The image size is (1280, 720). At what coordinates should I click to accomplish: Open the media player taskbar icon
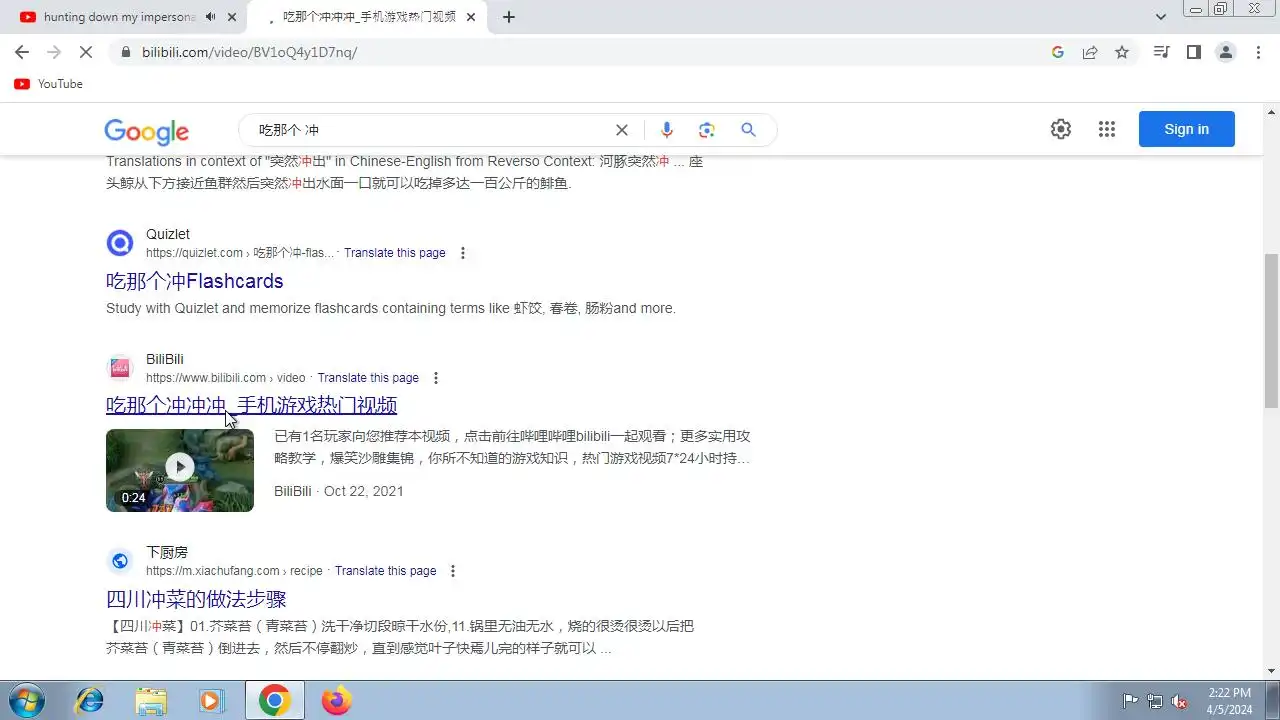pyautogui.click(x=211, y=701)
